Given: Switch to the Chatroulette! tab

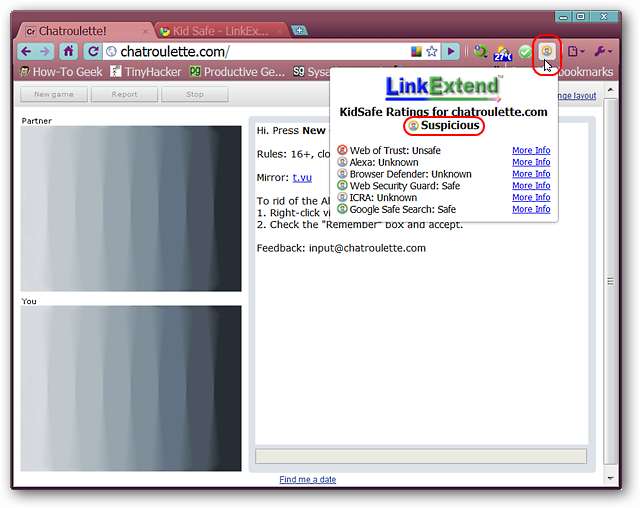Looking at the screenshot, I should coord(86,31).
